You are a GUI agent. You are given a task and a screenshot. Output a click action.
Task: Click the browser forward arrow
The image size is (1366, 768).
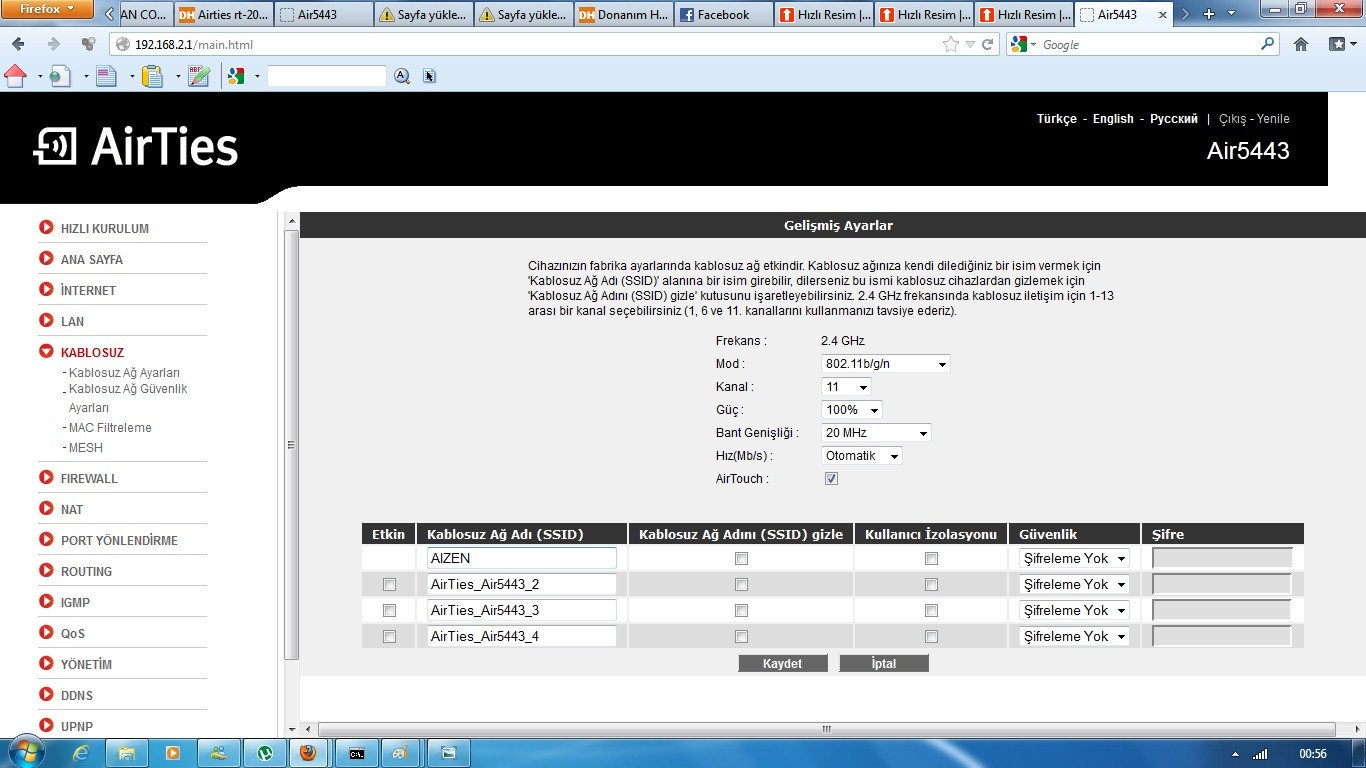(x=54, y=44)
